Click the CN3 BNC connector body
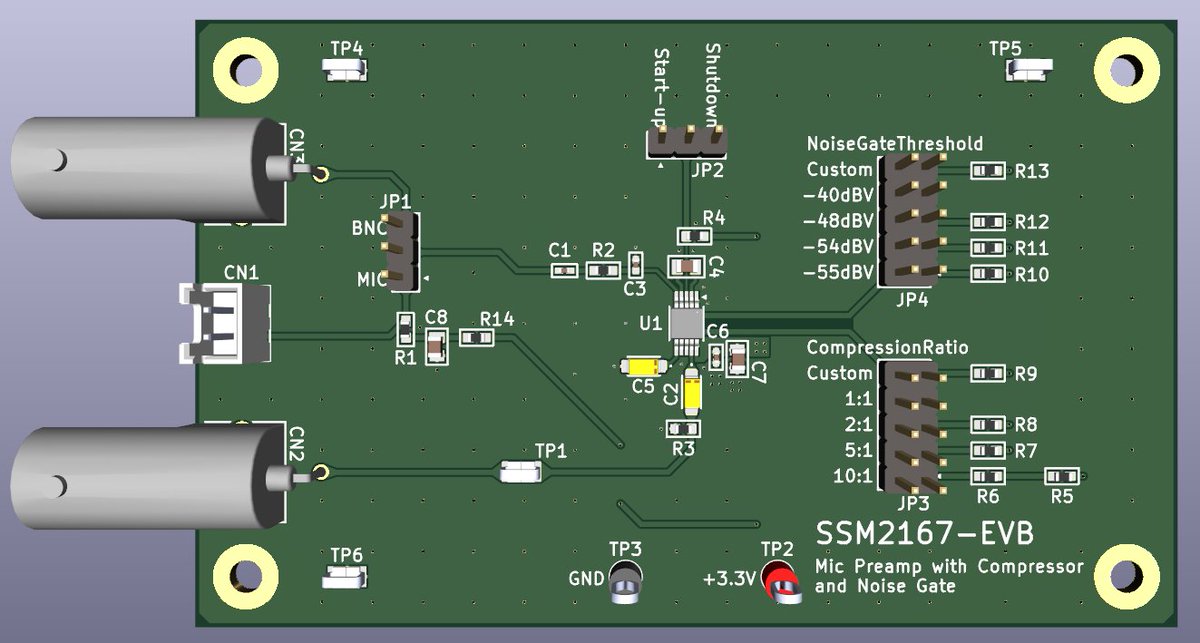 point(147,168)
